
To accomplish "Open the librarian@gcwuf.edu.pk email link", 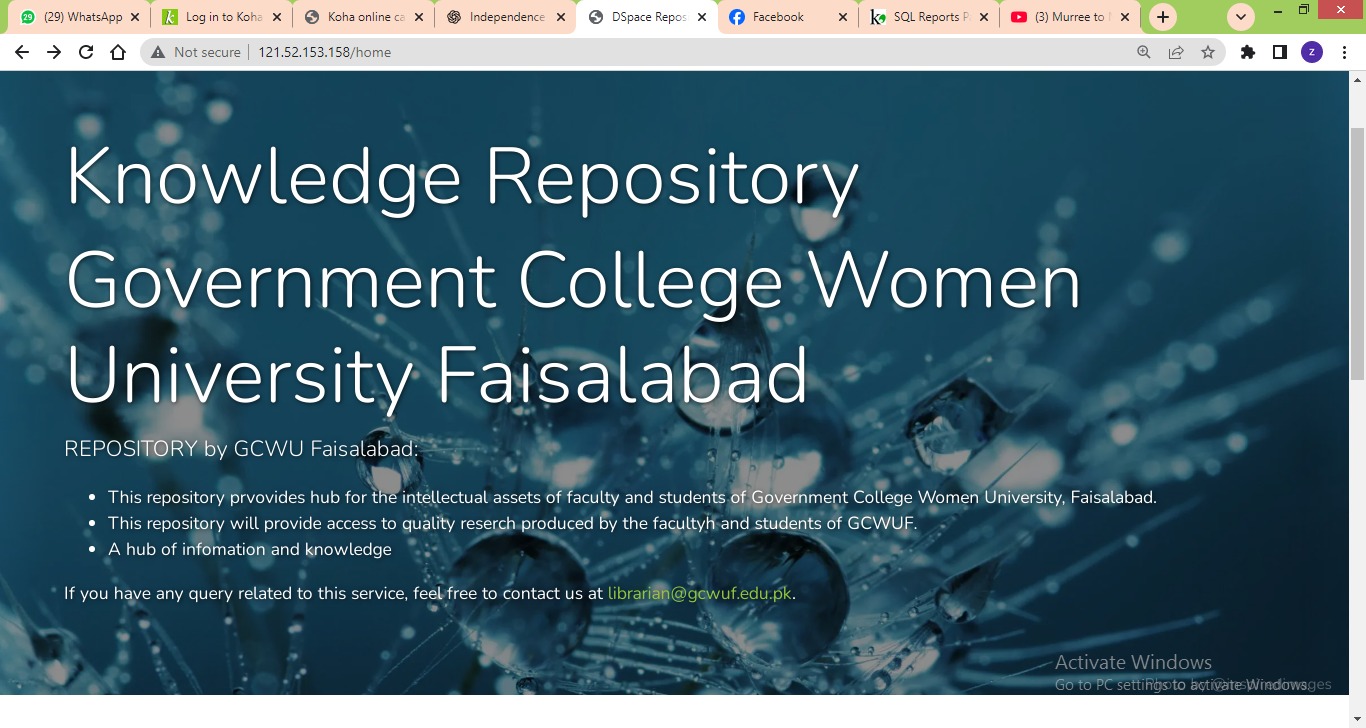I will tap(700, 593).
